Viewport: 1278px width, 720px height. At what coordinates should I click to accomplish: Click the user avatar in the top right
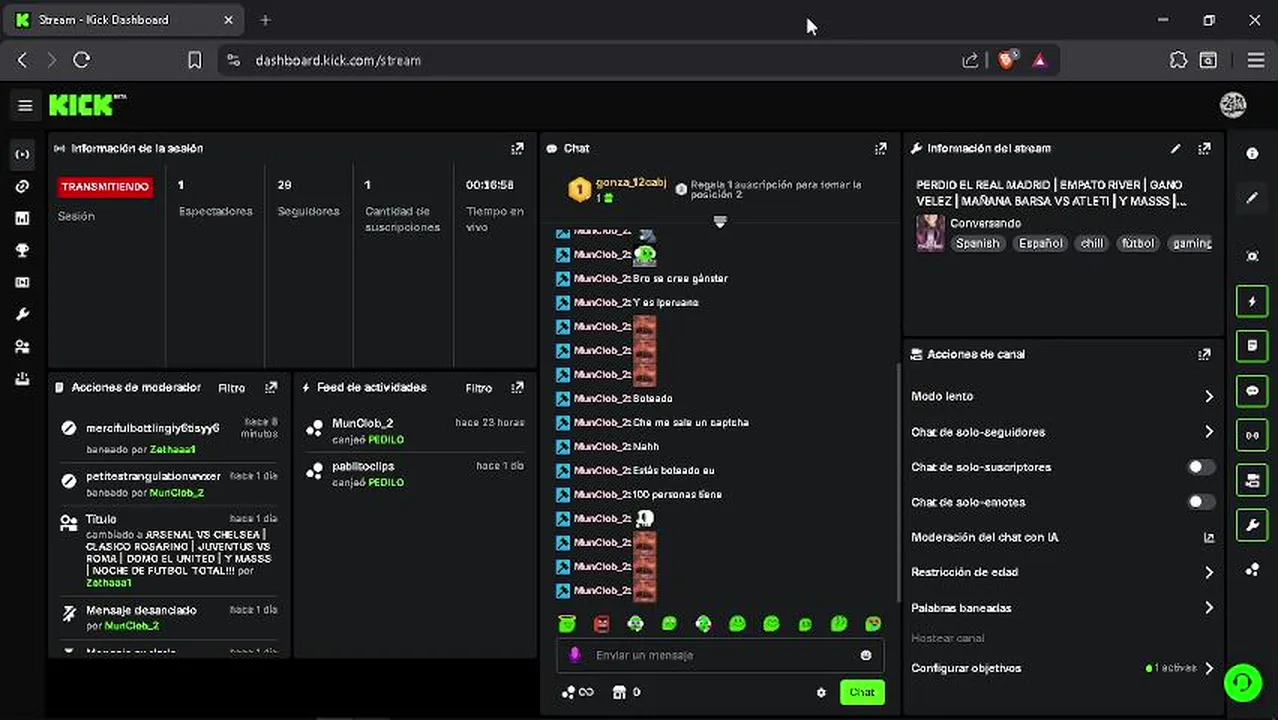[x=1233, y=105]
